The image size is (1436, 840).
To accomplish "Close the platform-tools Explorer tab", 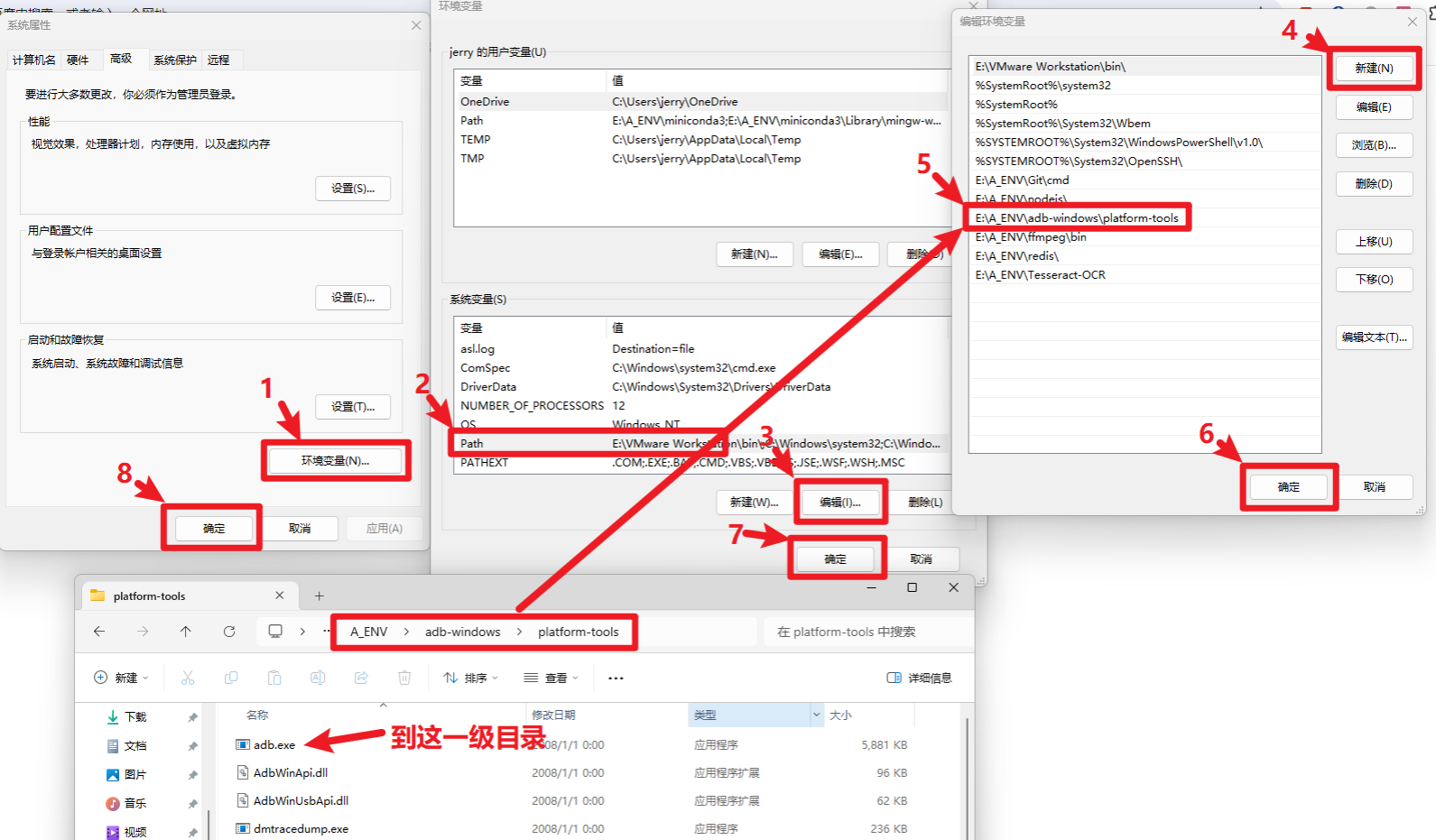I will (x=280, y=595).
